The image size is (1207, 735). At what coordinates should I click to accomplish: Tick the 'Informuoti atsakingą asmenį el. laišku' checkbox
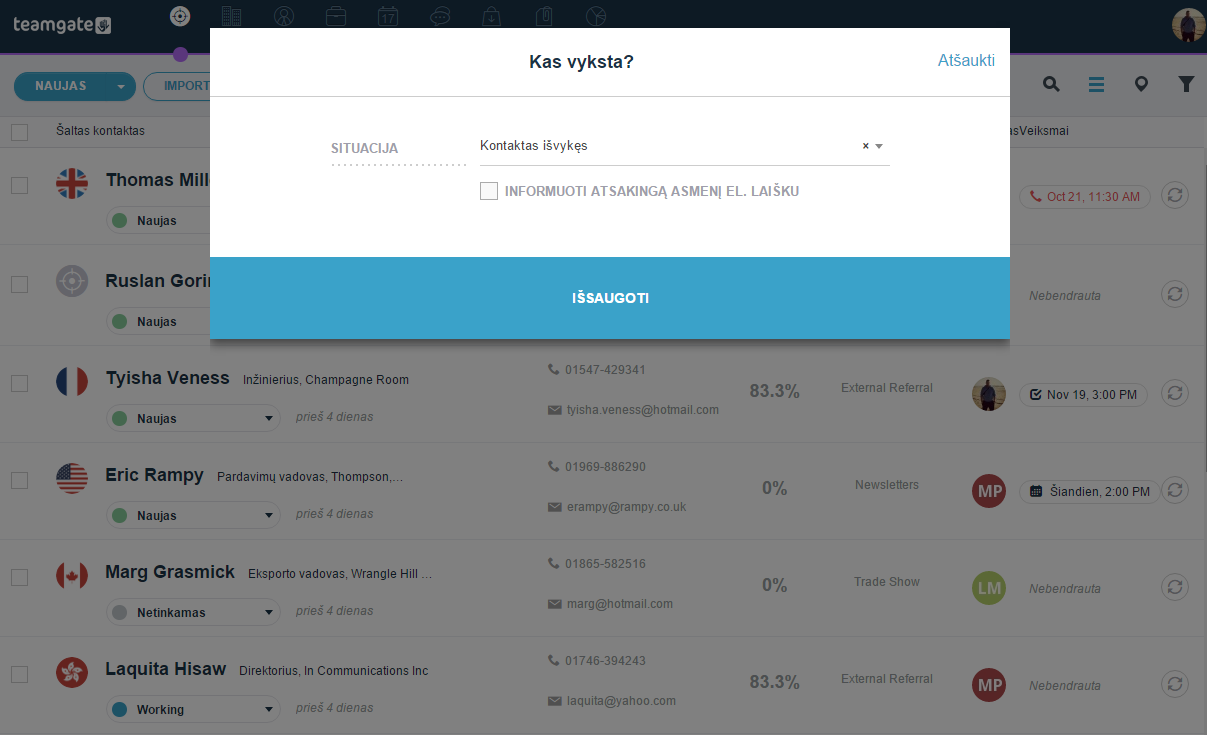tap(489, 191)
